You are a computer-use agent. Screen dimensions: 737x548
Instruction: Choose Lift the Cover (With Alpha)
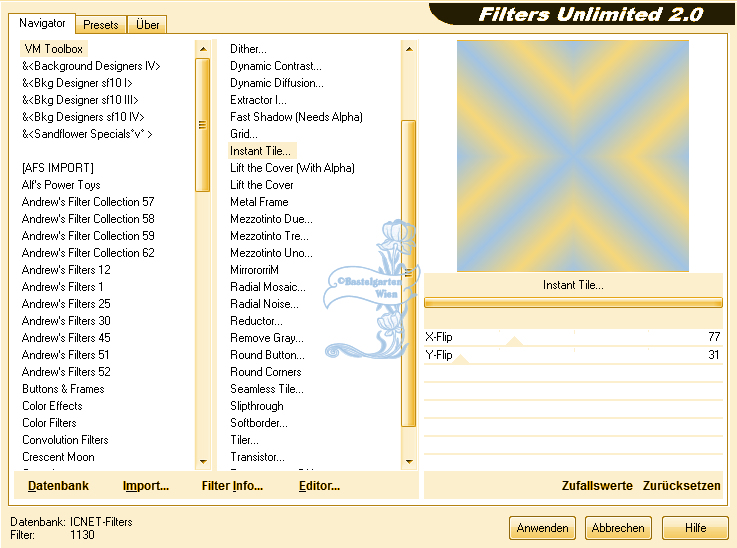click(292, 168)
